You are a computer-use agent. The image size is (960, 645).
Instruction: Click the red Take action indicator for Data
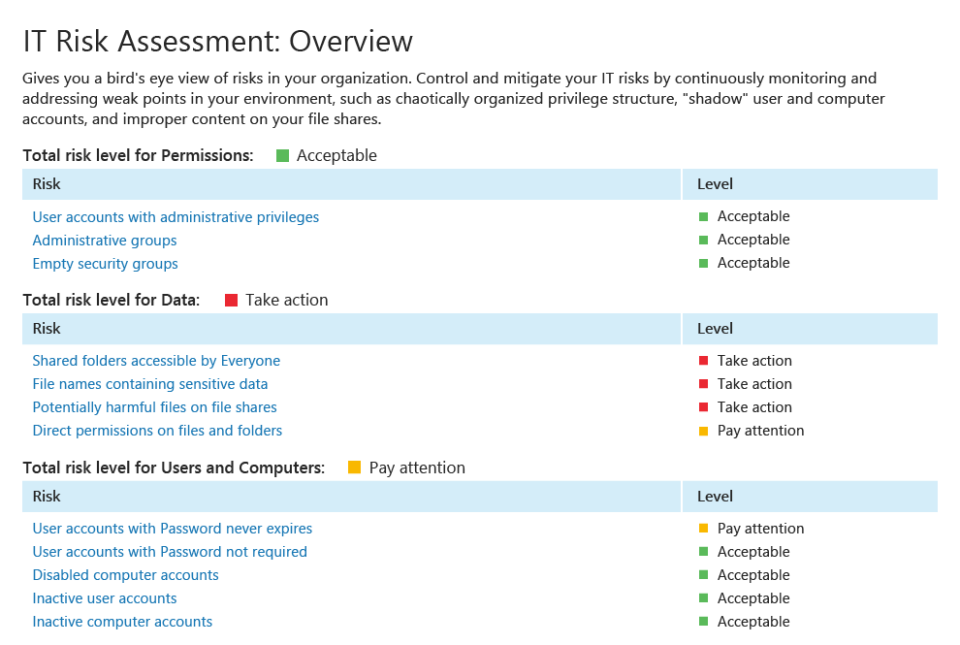pyautogui.click(x=231, y=299)
